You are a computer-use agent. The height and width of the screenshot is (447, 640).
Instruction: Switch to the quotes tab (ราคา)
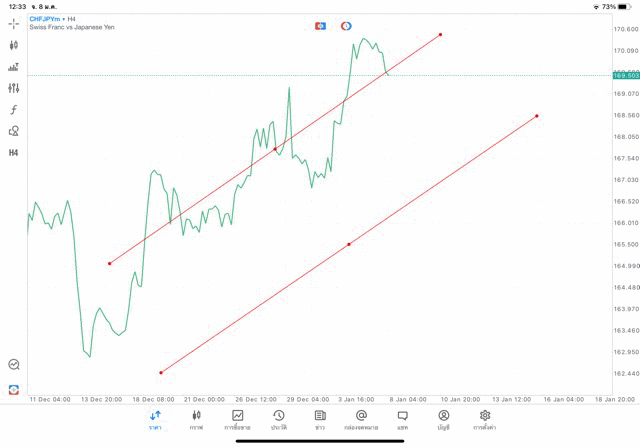pyautogui.click(x=156, y=419)
